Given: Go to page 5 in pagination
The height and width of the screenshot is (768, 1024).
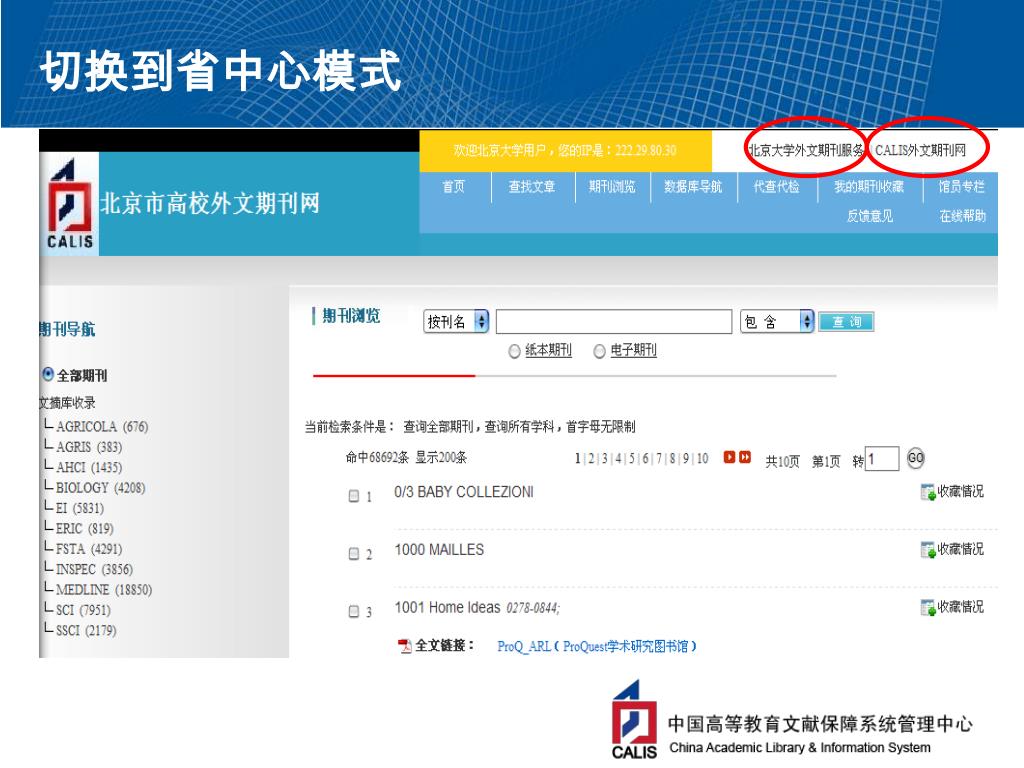Looking at the screenshot, I should tap(632, 458).
